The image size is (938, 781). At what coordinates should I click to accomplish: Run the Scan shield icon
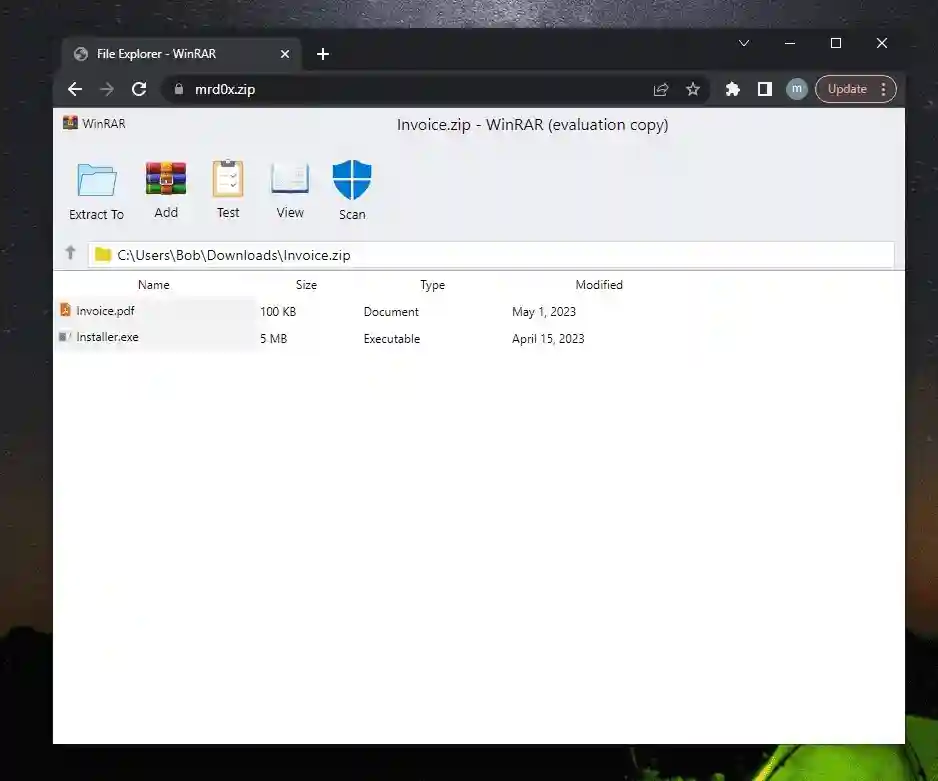tap(352, 181)
